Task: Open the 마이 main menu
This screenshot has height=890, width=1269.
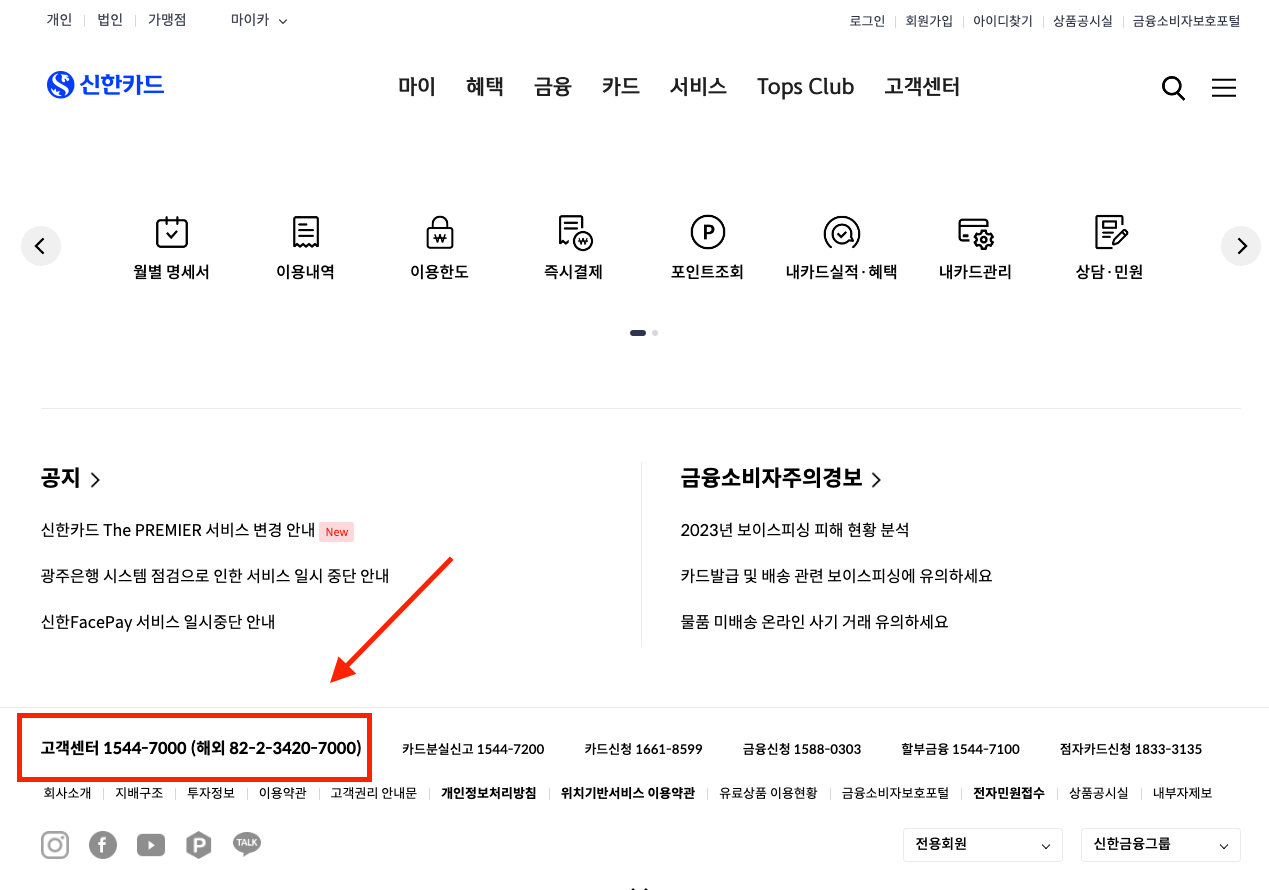Action: [417, 87]
